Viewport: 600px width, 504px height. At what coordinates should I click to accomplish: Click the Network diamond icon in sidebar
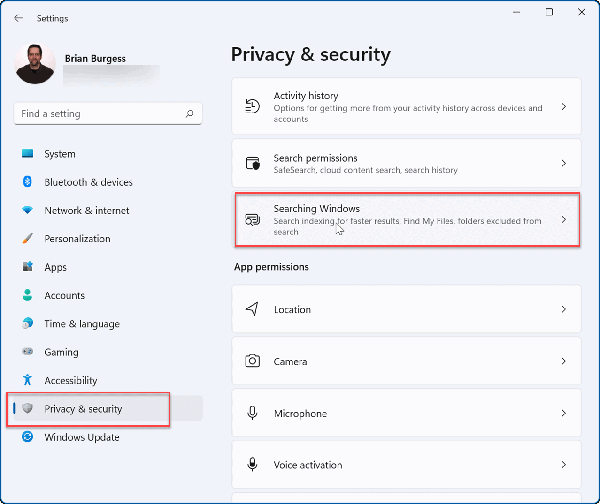[x=28, y=210]
